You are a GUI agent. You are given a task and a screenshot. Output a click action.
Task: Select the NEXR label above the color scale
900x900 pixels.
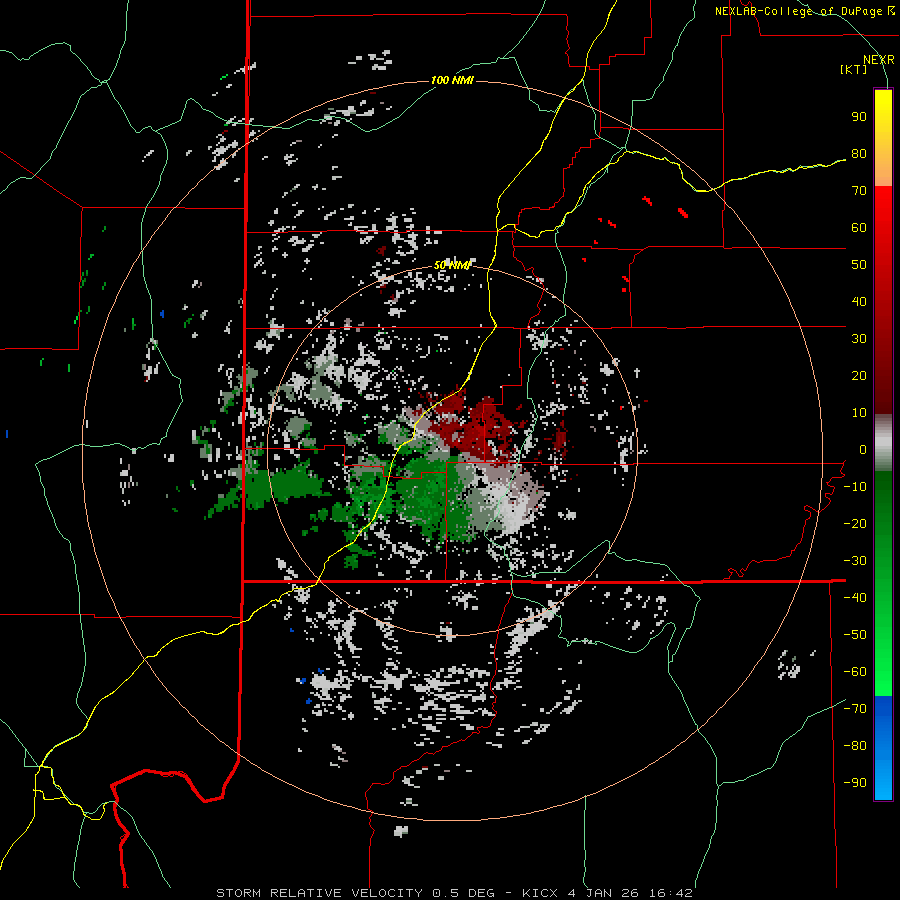(878, 60)
